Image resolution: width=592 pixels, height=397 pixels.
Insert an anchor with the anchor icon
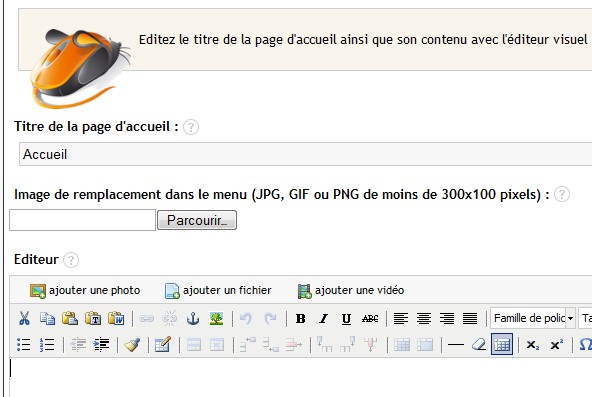tap(193, 319)
